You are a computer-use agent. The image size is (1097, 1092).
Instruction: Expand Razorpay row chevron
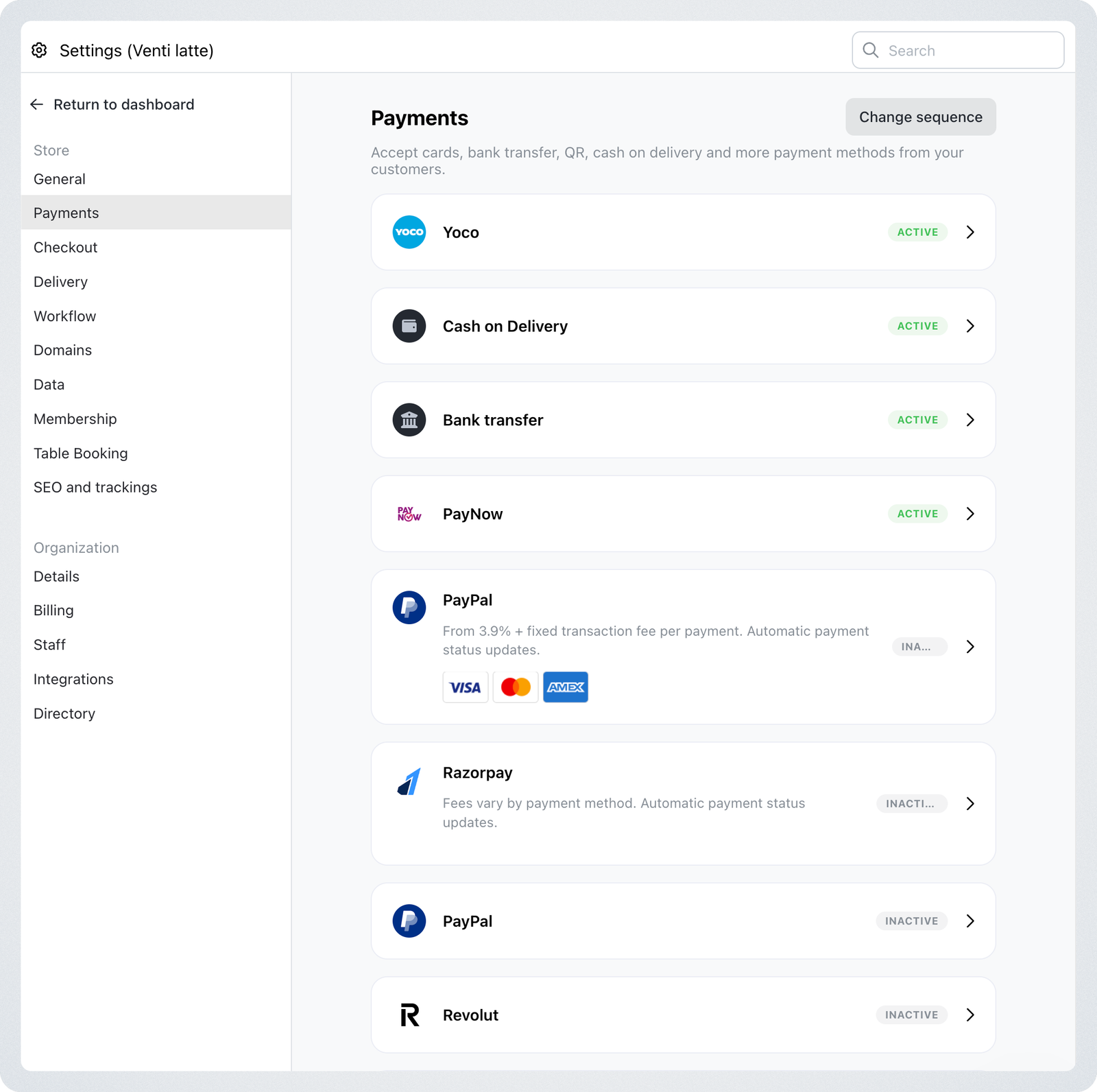970,803
